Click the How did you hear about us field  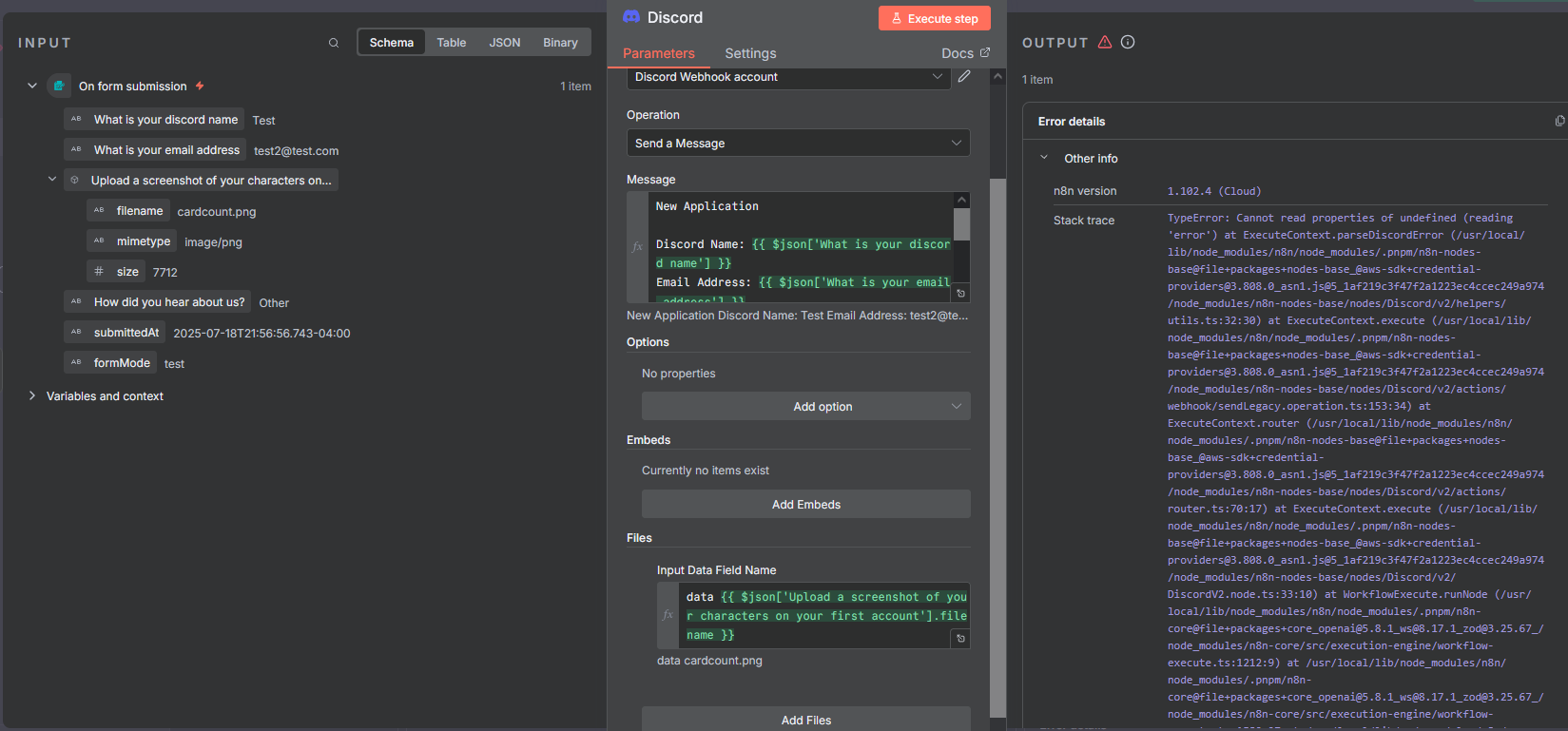pyautogui.click(x=158, y=302)
